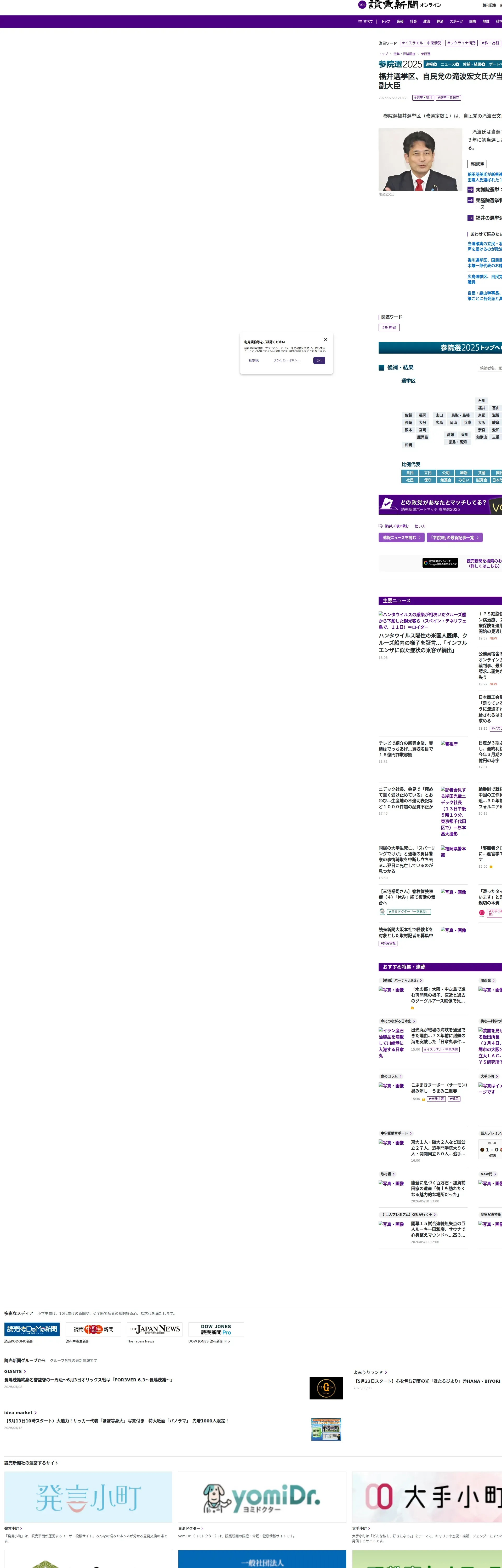Click the #選挙・自民党 article tag
The height and width of the screenshot is (1568, 502).
[448, 97]
